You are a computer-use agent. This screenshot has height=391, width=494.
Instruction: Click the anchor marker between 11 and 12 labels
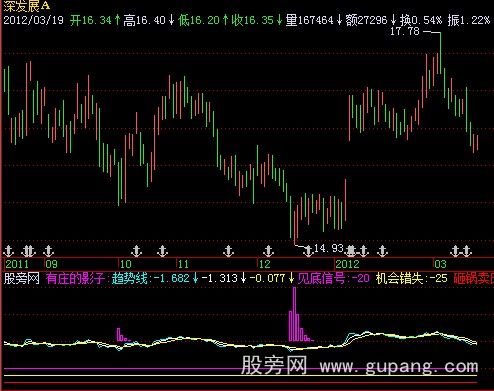pyautogui.click(x=228, y=250)
